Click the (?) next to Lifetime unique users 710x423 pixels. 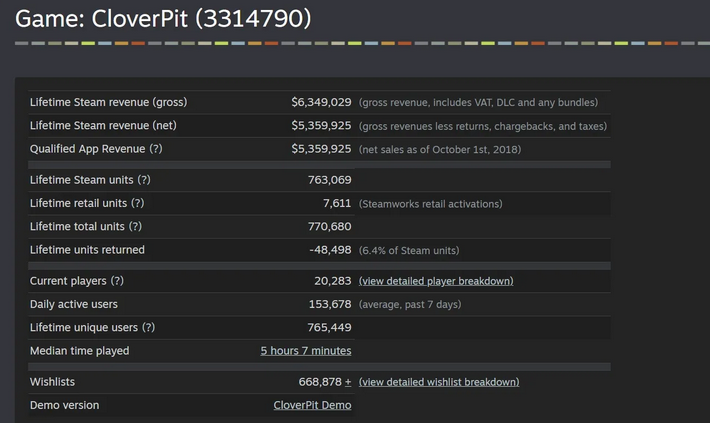(x=148, y=328)
